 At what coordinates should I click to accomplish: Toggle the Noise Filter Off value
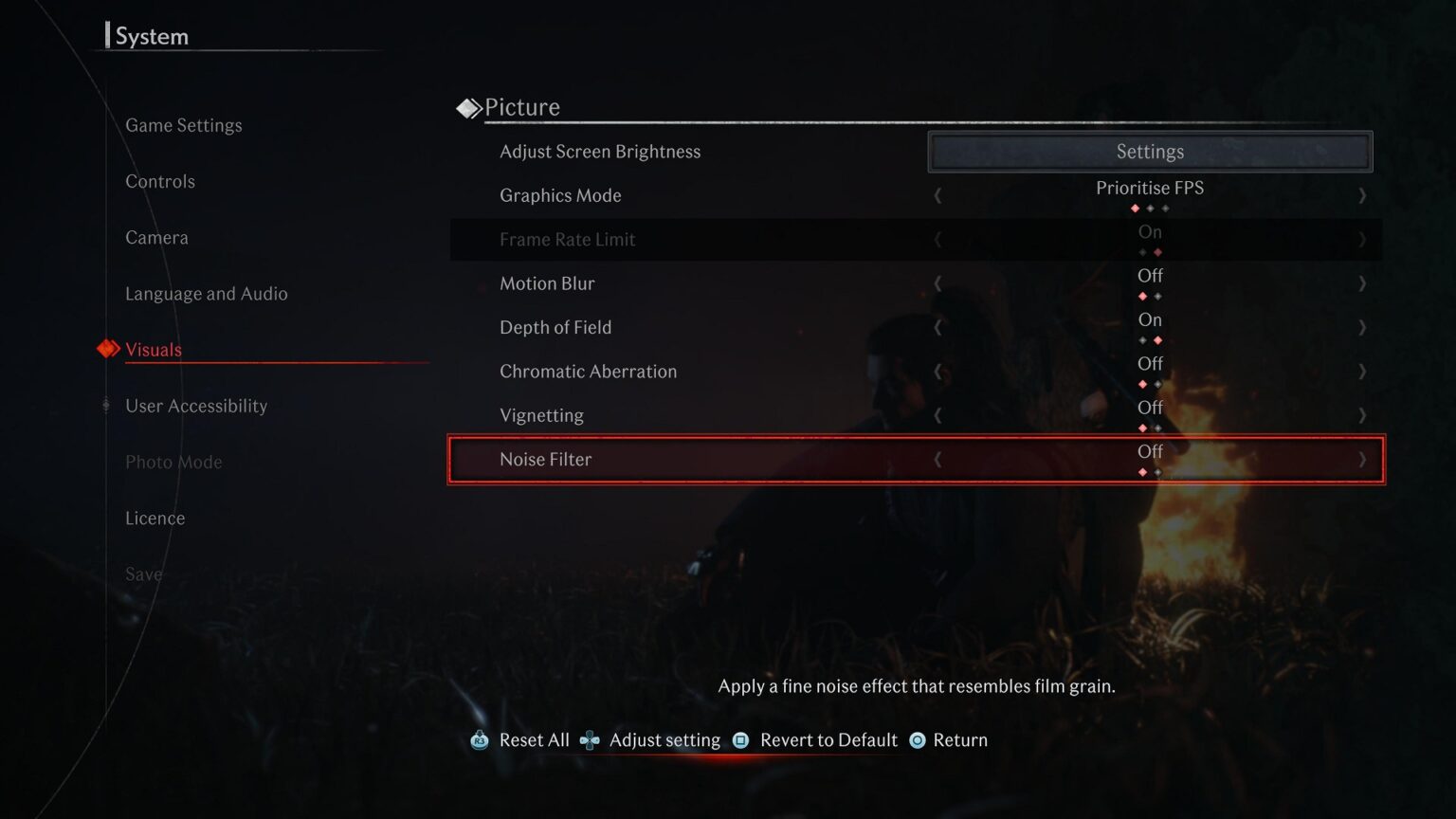click(1150, 452)
